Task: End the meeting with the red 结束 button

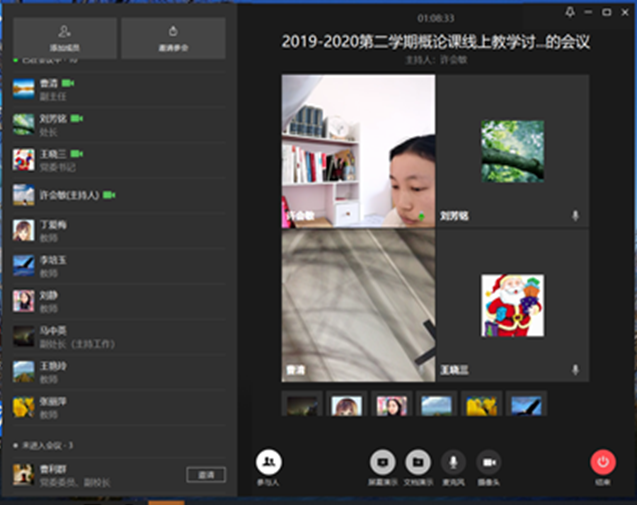Action: coord(603,462)
